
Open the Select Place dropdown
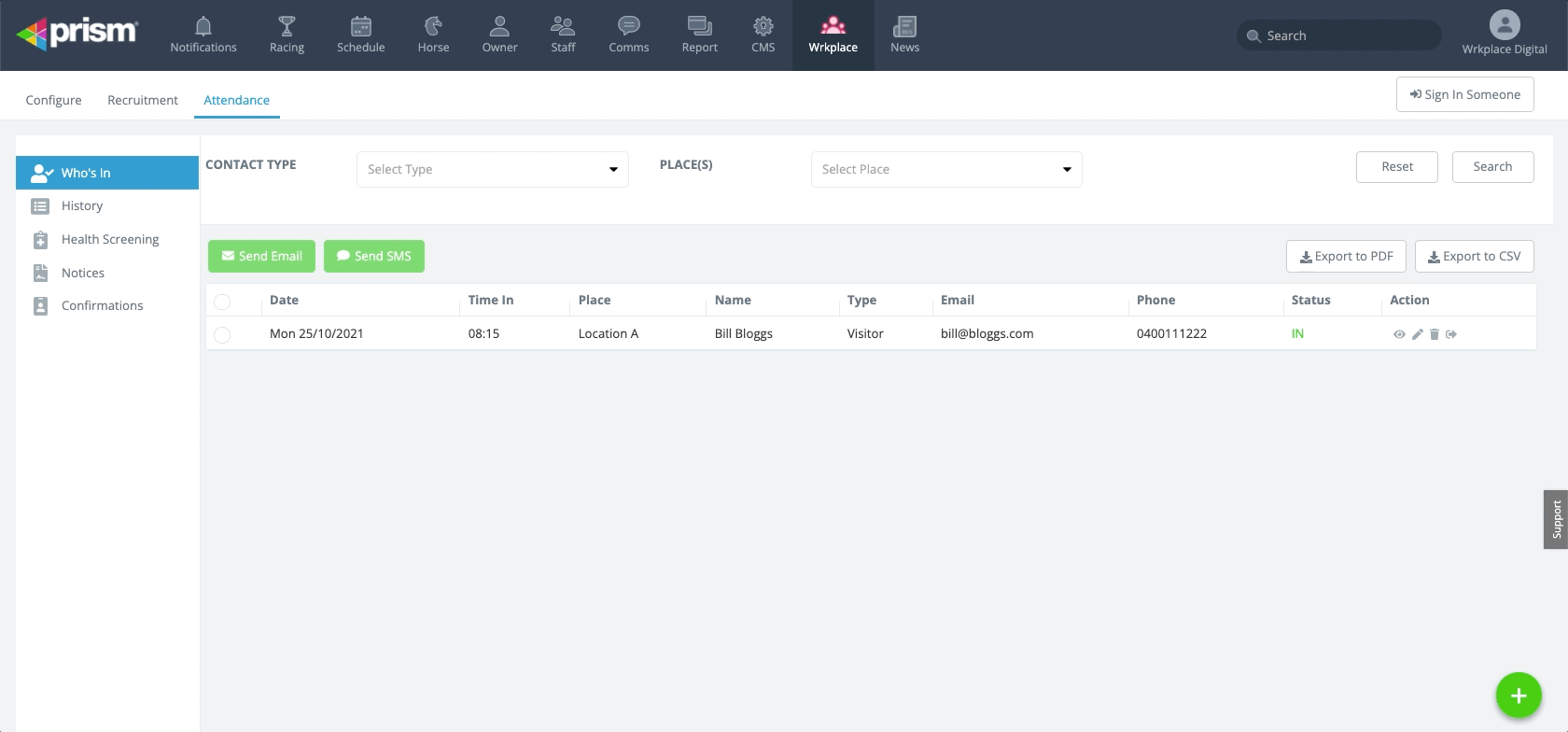945,169
